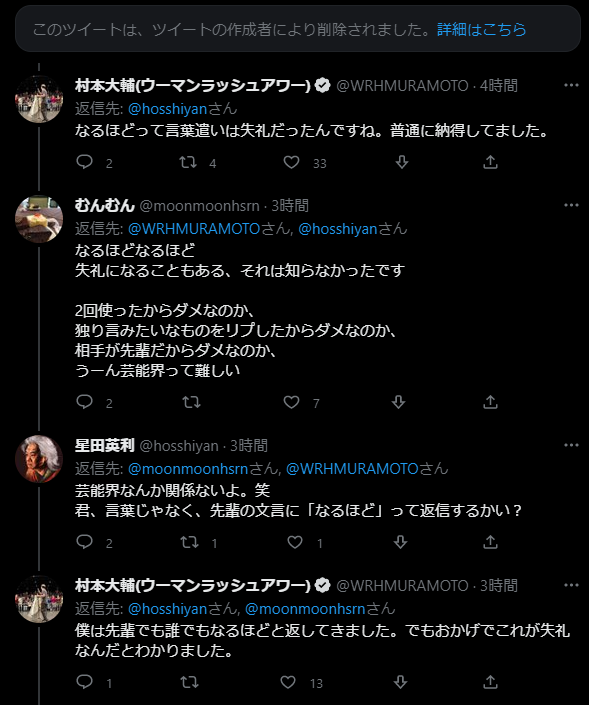
Task: Download icon on むんむん's tweet
Action: click(x=398, y=402)
